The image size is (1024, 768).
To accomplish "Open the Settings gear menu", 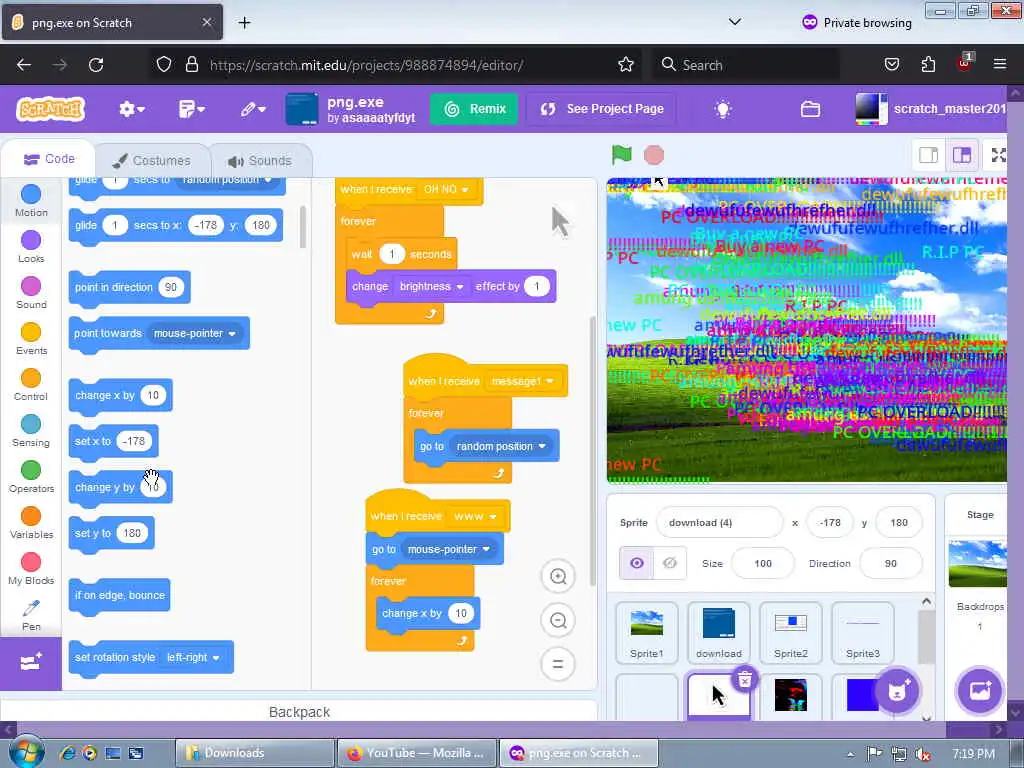I will (131, 109).
